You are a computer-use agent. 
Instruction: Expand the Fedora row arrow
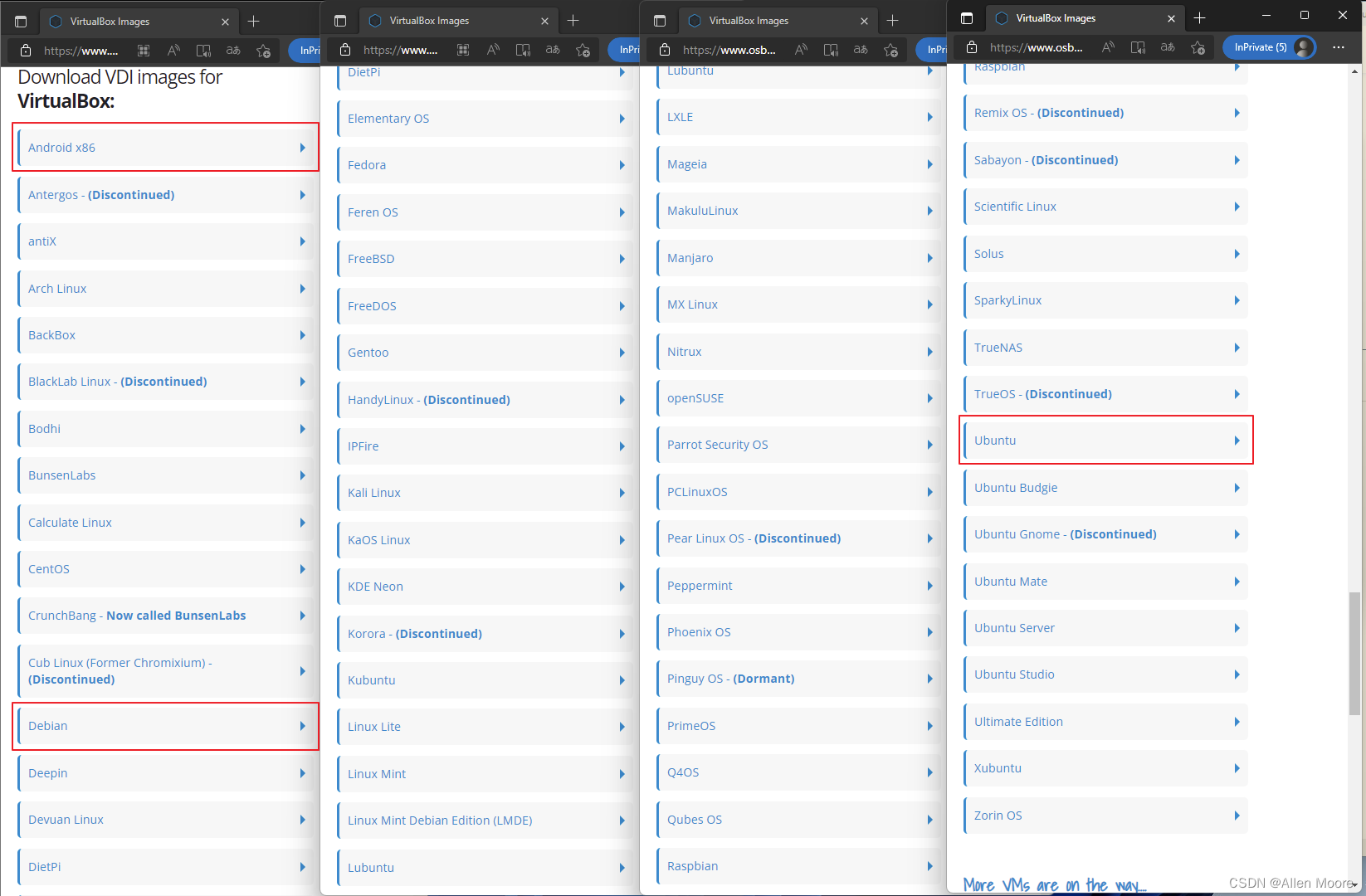point(622,165)
